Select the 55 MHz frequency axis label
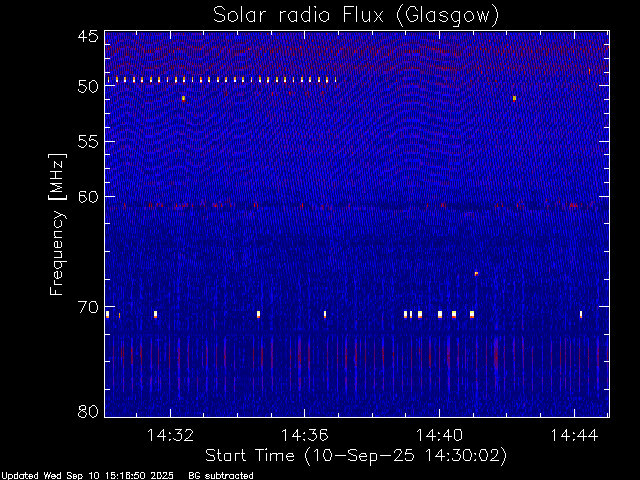The height and width of the screenshot is (480, 640). tap(88, 142)
